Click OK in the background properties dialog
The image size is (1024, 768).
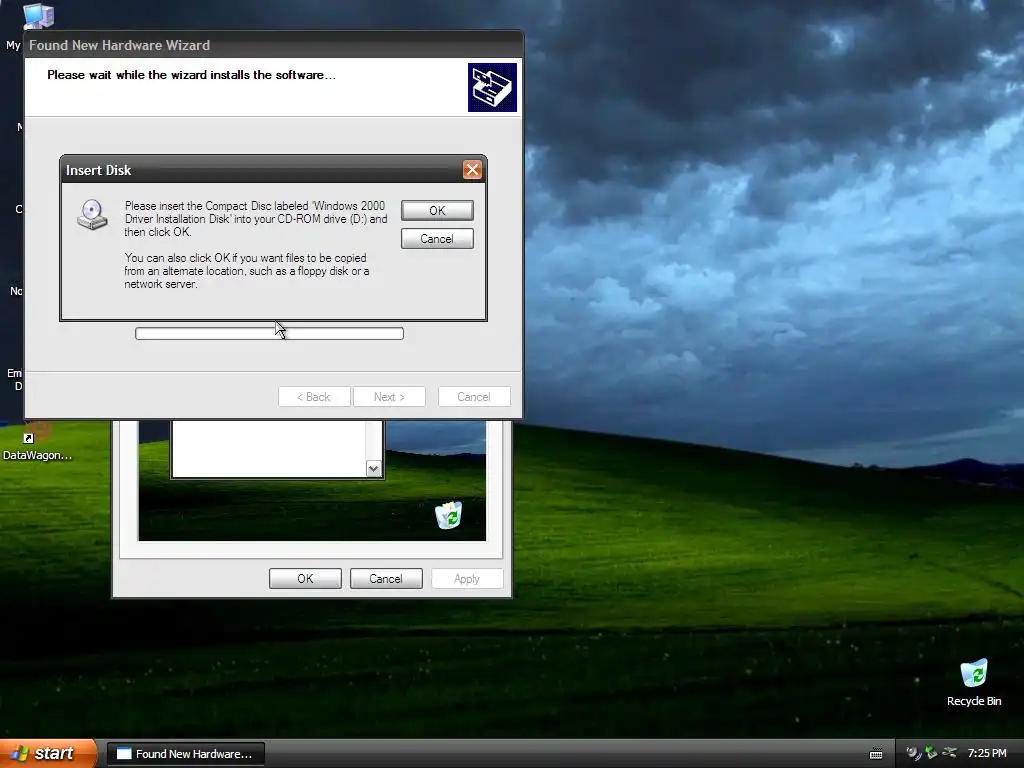click(x=305, y=579)
